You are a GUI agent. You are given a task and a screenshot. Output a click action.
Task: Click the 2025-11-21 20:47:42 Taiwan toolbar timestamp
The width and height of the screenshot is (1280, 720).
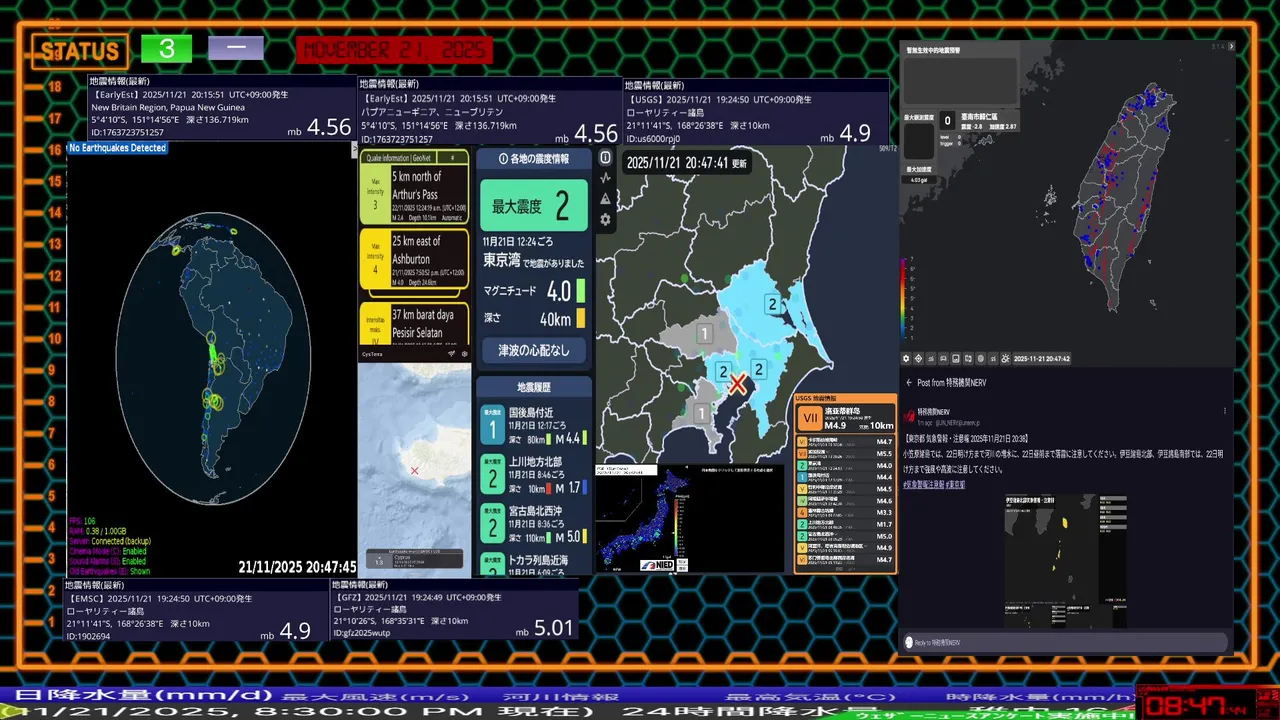tap(1041, 358)
